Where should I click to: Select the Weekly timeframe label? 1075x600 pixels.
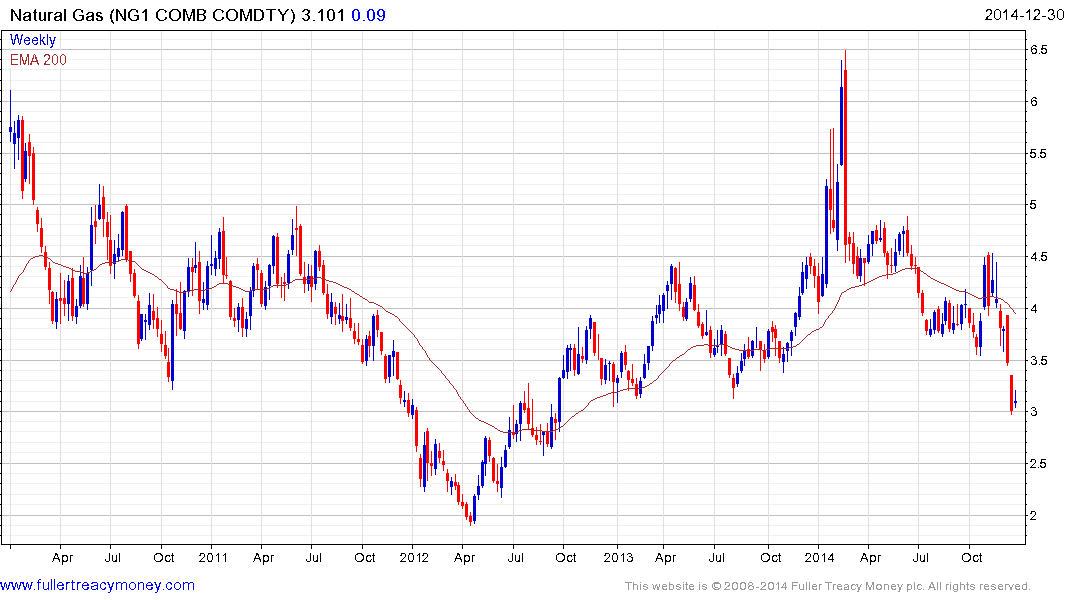click(x=33, y=40)
